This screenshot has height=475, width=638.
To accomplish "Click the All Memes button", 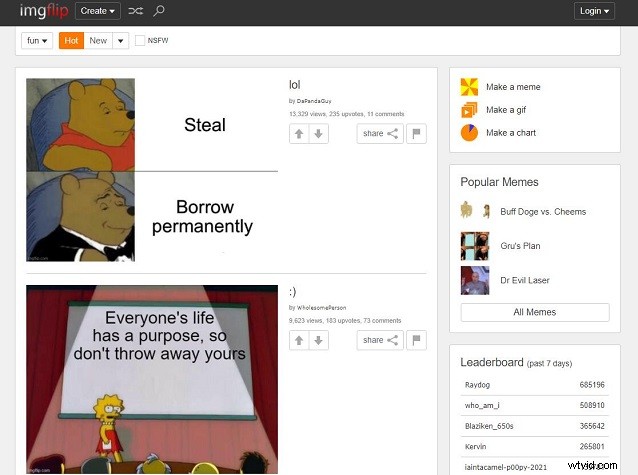I will (535, 312).
